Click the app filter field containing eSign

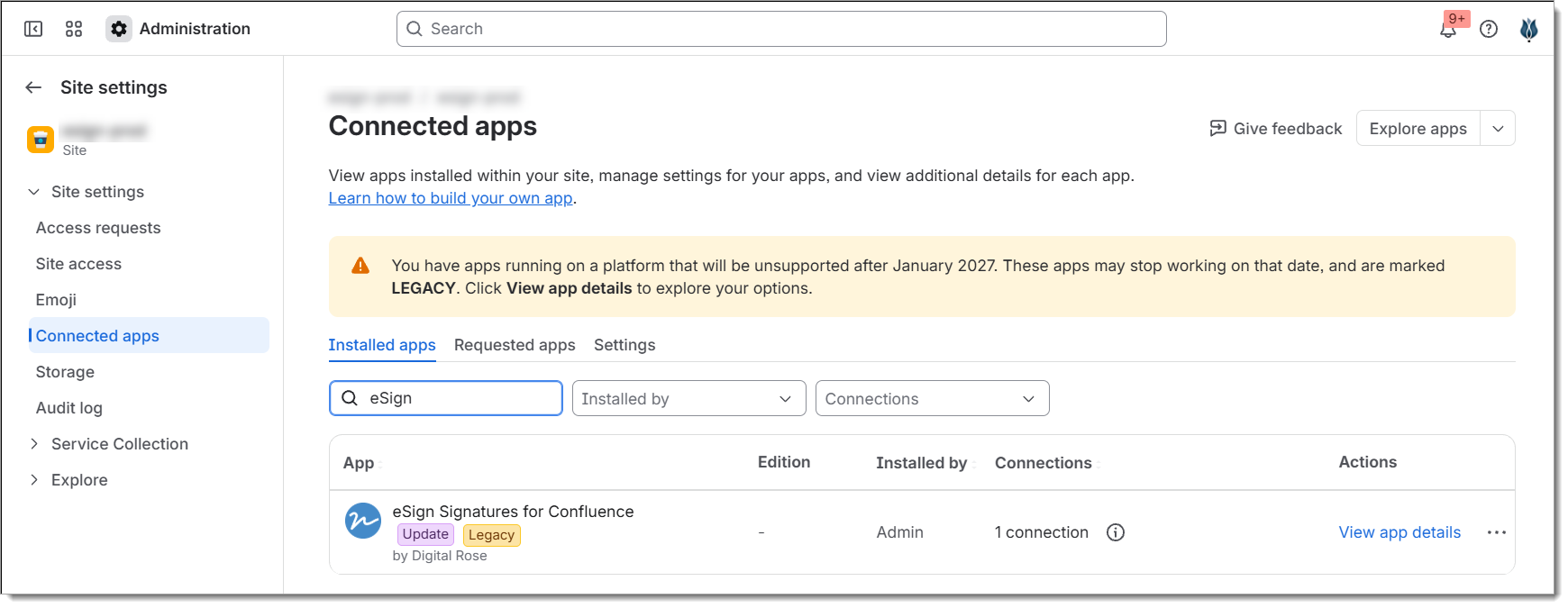pyautogui.click(x=446, y=398)
